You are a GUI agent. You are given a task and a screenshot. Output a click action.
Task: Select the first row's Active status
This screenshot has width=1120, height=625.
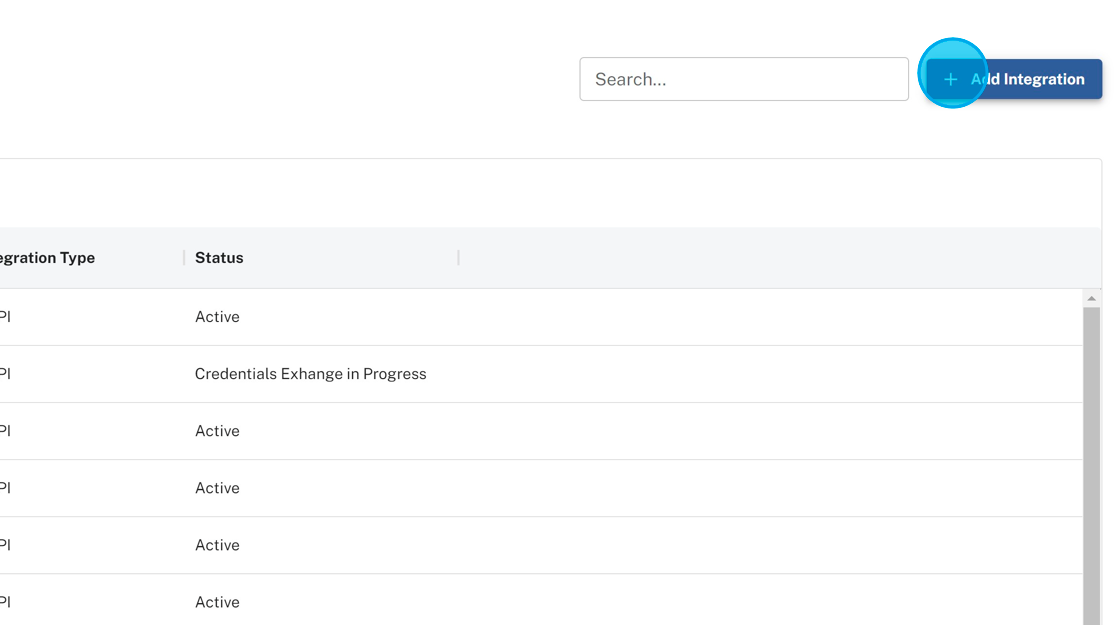click(217, 317)
